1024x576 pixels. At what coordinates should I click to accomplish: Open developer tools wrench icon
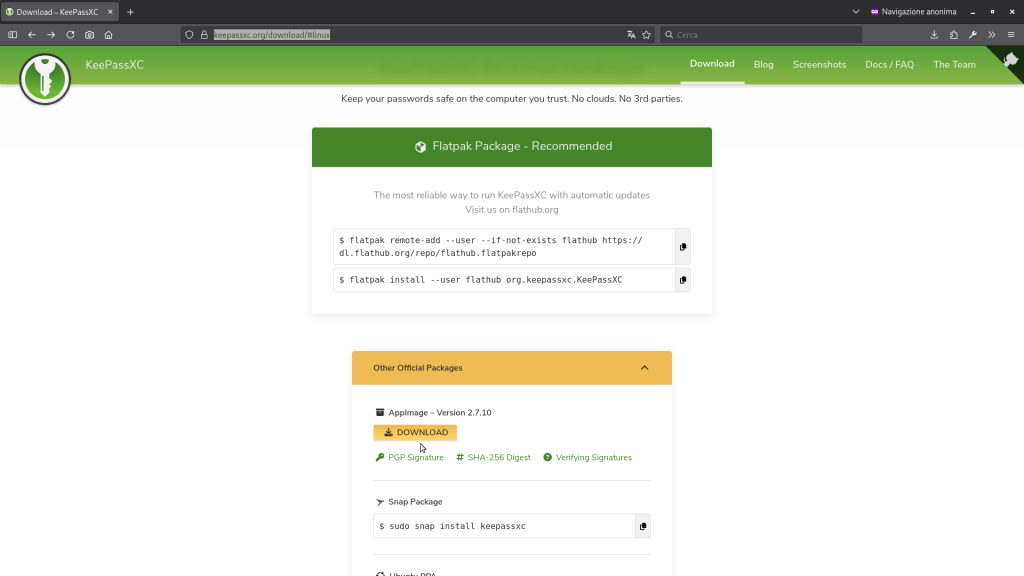[x=973, y=35]
